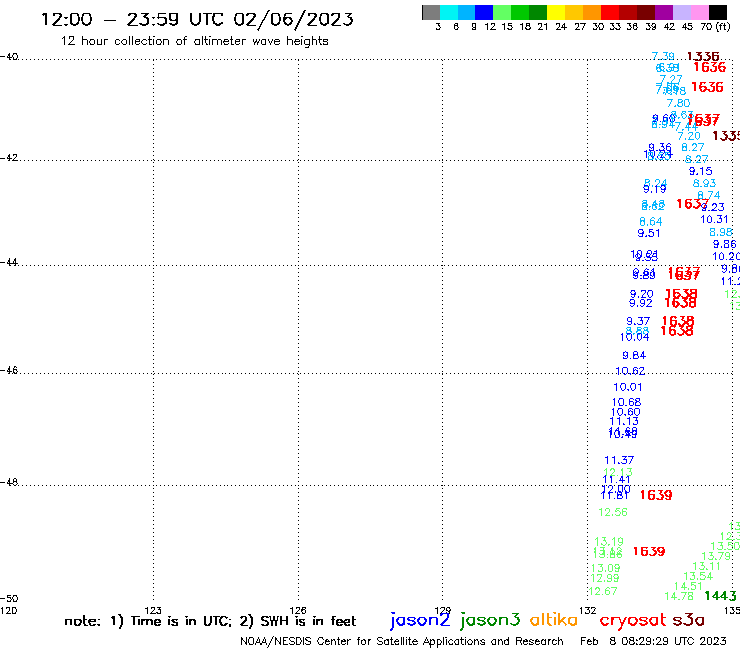Select the yellow swatch in the wave height scale
Screen dimensions: 740x650
[x=556, y=12]
